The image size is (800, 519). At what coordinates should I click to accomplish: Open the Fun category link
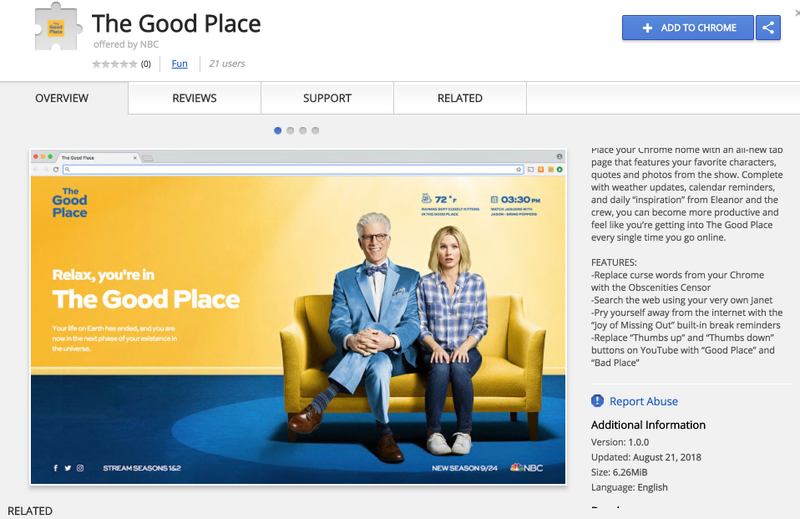point(179,64)
